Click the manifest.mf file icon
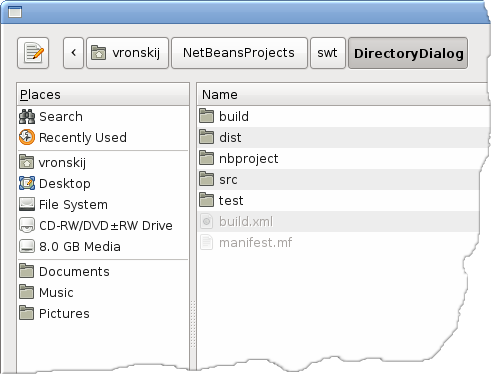Image resolution: width=491 pixels, height=374 pixels. coord(207,242)
